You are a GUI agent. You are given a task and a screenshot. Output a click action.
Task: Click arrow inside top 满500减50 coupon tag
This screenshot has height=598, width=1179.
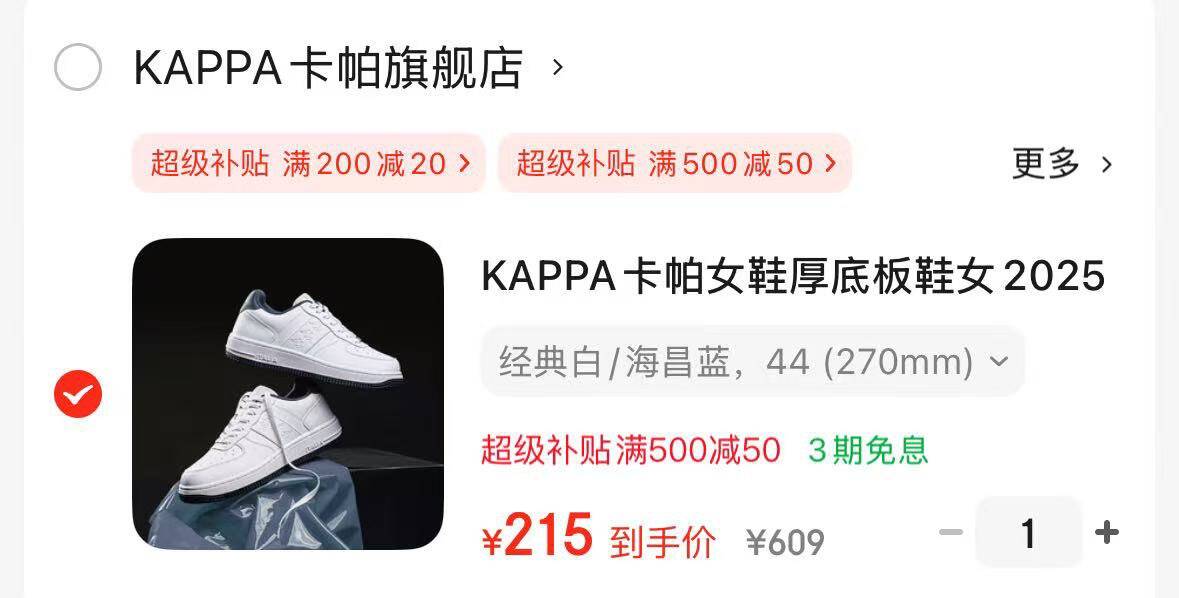coord(830,163)
